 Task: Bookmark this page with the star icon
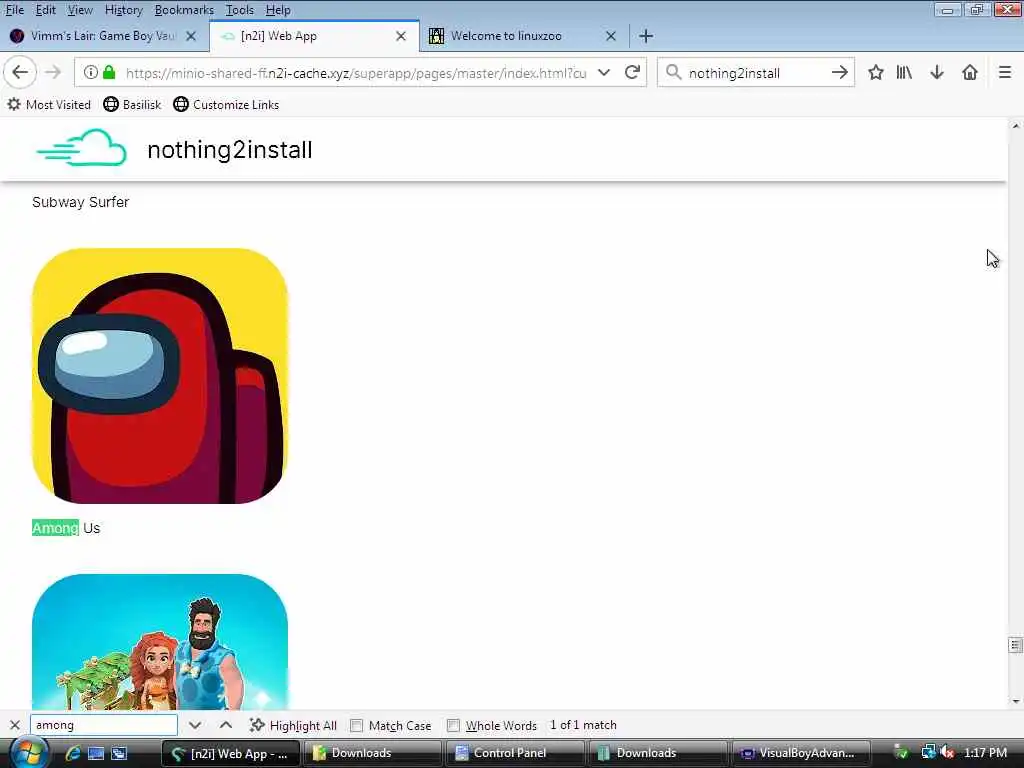click(x=875, y=72)
